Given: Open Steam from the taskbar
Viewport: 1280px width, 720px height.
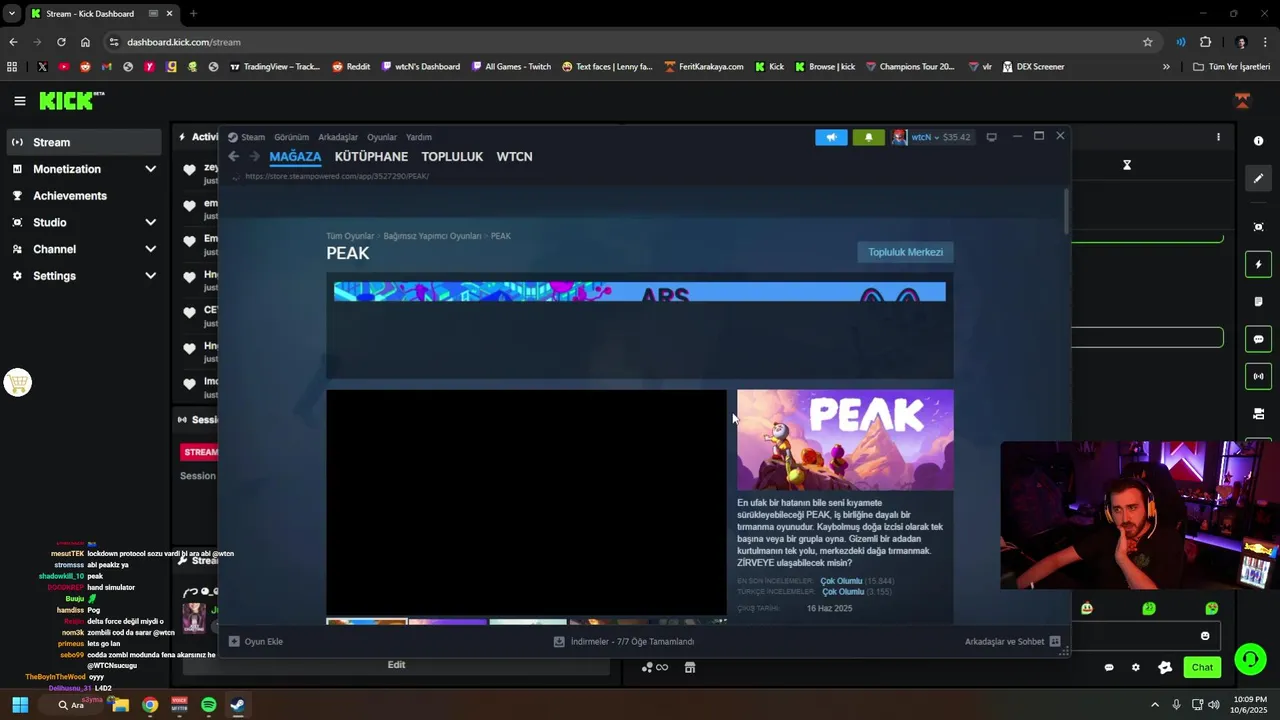Looking at the screenshot, I should coord(237,705).
